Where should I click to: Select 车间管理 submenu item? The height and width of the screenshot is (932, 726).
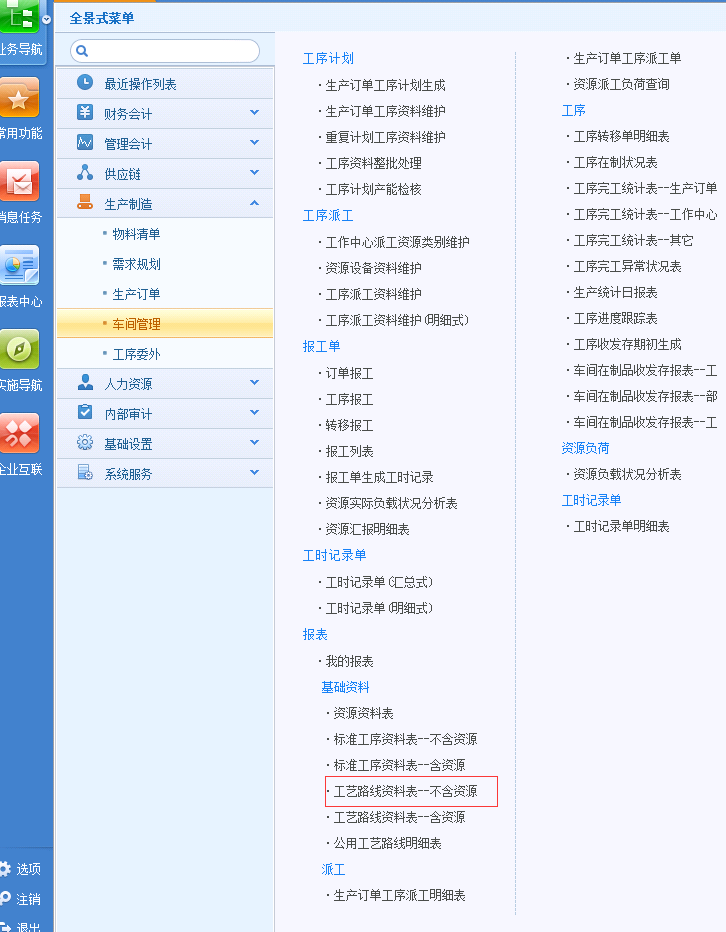(x=136, y=324)
